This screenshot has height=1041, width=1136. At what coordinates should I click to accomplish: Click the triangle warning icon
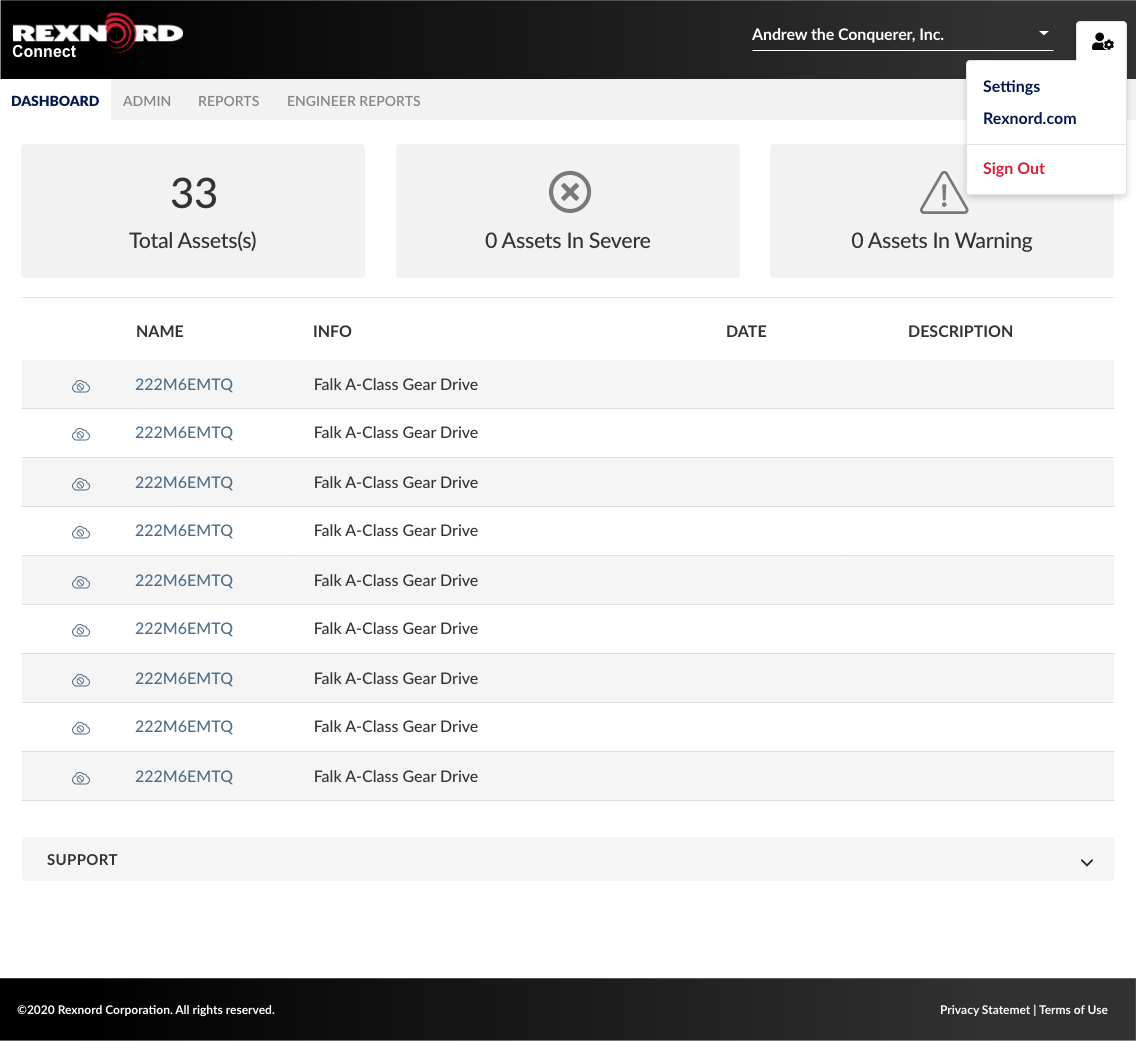(x=943, y=193)
